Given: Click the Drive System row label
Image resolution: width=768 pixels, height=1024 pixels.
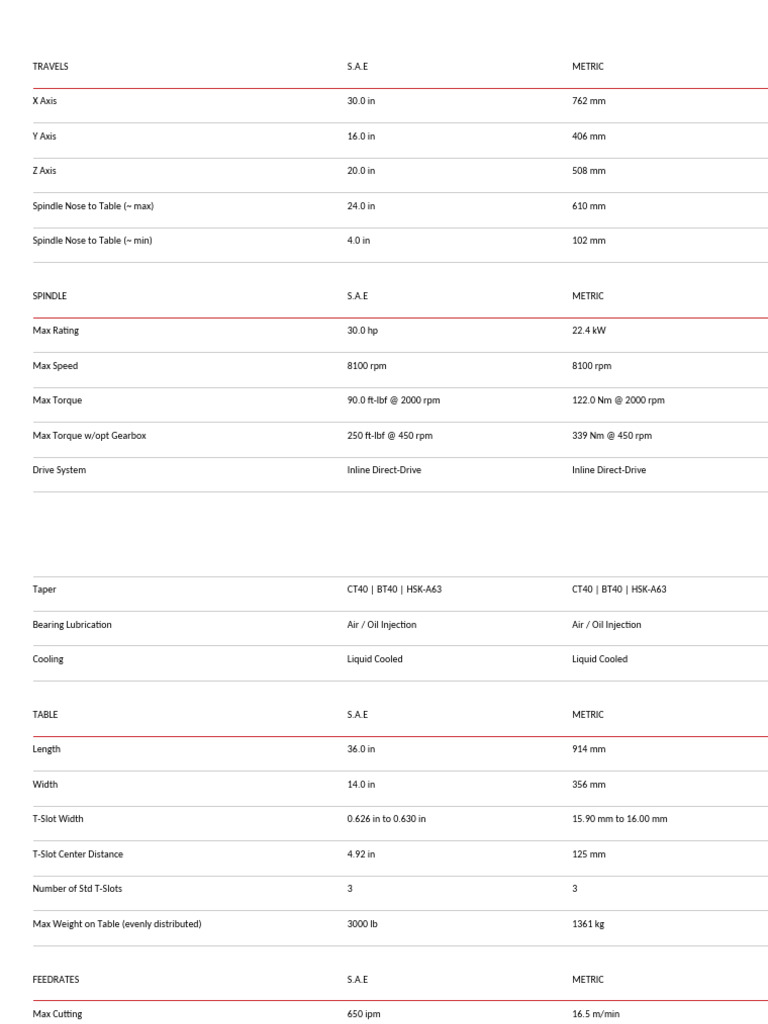Looking at the screenshot, I should coord(59,470).
